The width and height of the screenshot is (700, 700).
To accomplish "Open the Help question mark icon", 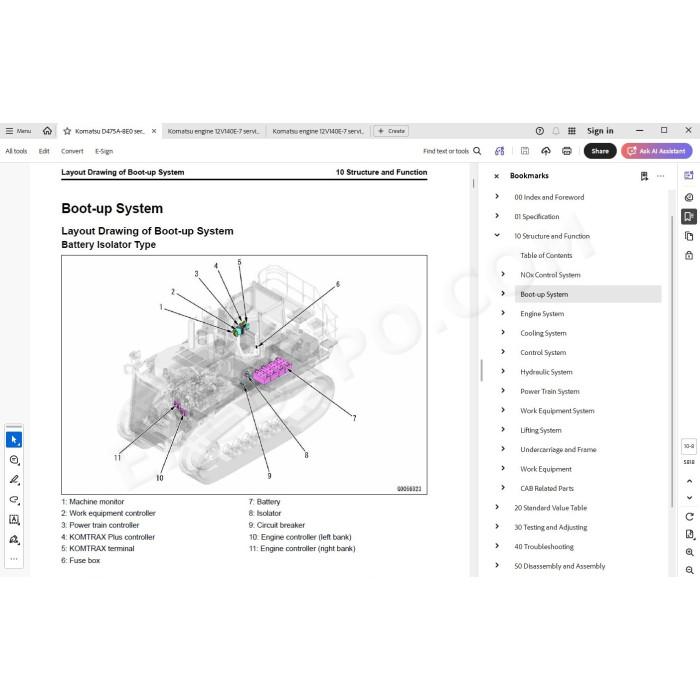I will [x=539, y=131].
